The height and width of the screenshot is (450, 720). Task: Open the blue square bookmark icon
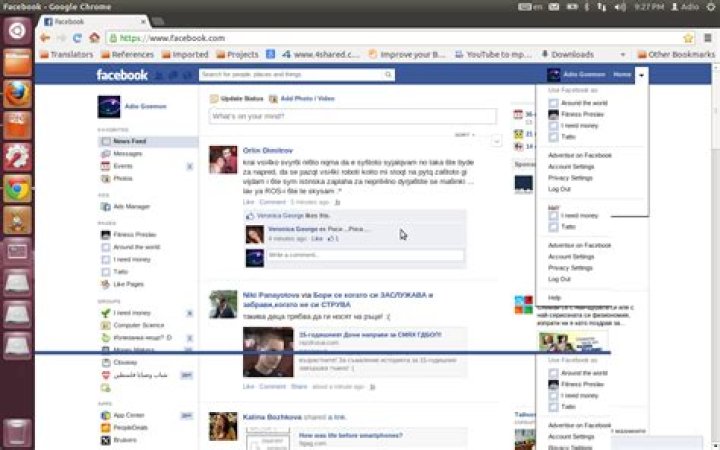pos(270,54)
